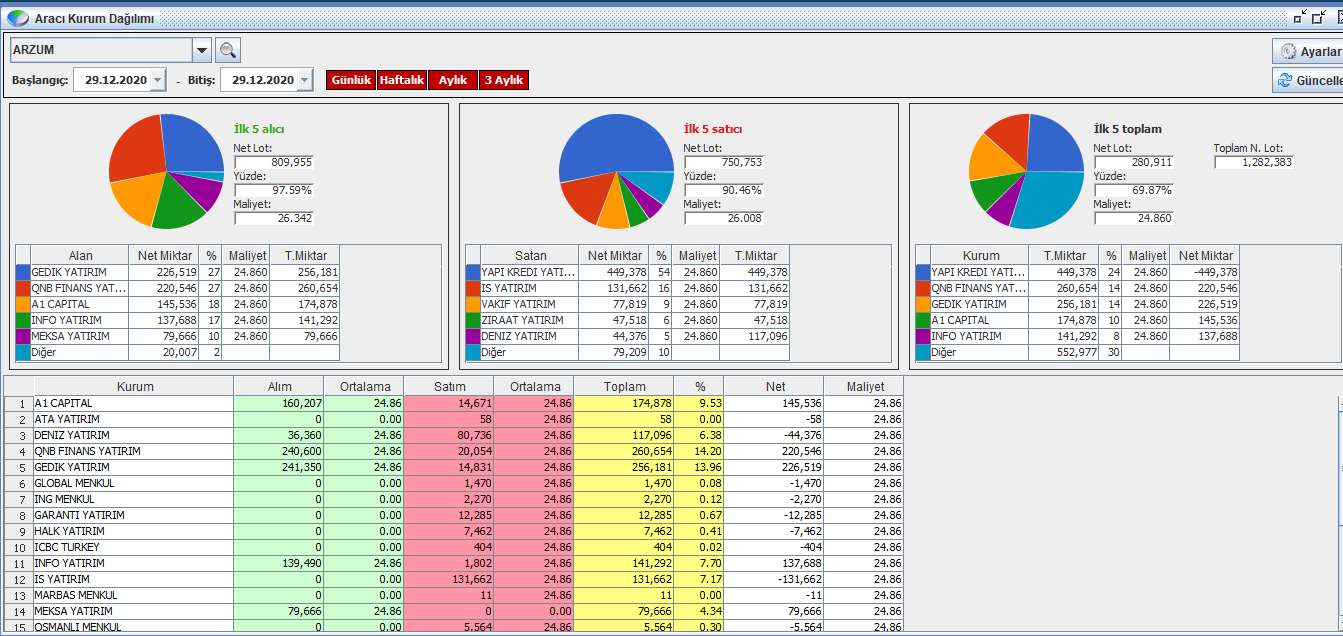Select the 3 Aylık period button

[x=504, y=80]
